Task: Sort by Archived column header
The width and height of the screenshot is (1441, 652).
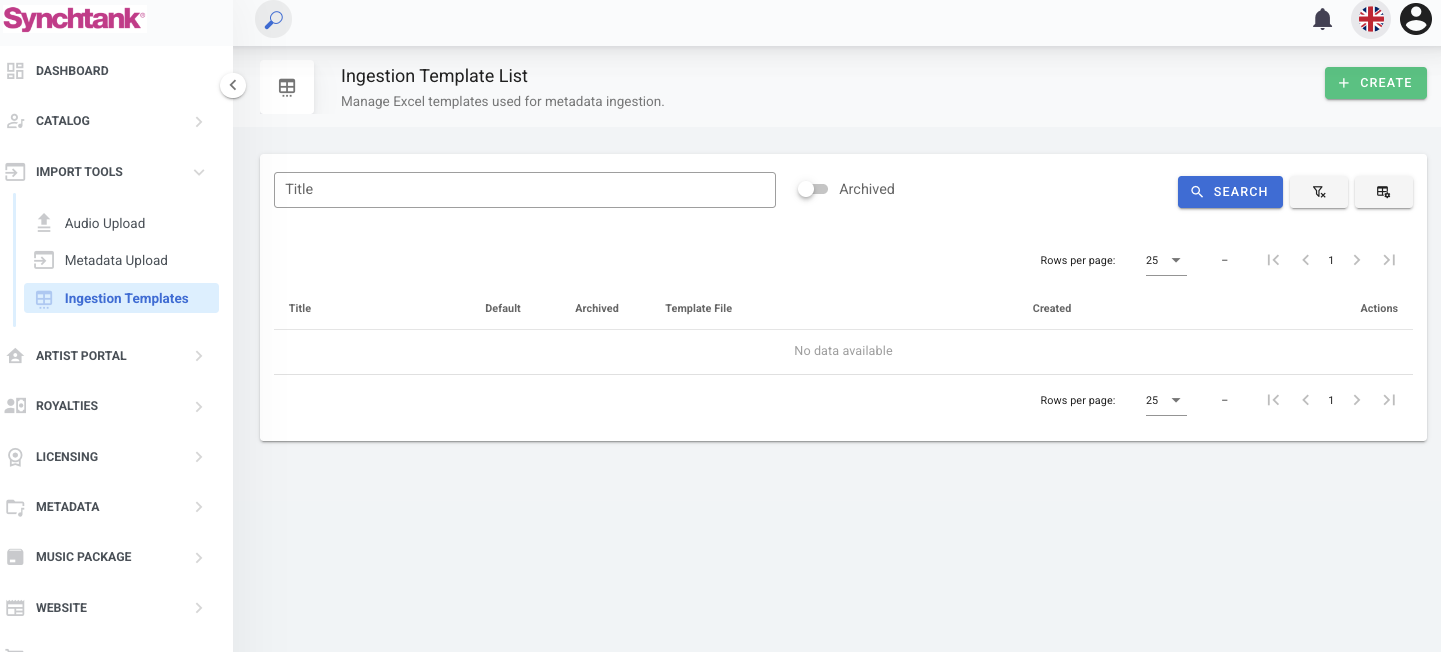Action: (x=597, y=308)
